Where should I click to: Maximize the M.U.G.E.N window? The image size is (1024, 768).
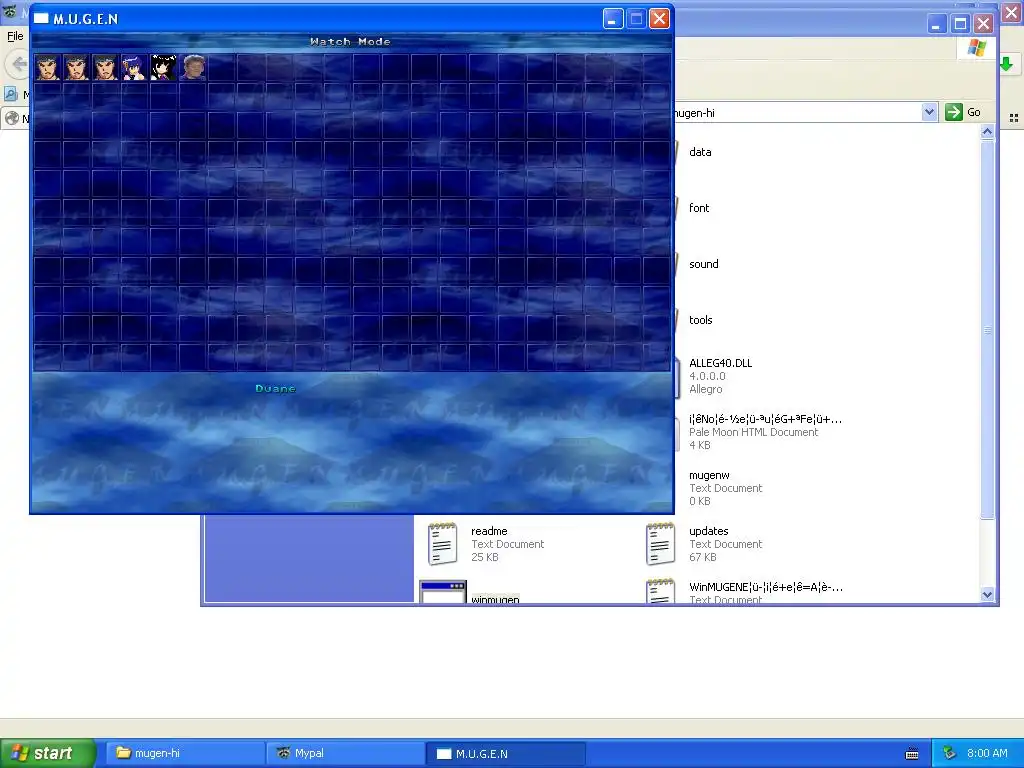click(636, 19)
